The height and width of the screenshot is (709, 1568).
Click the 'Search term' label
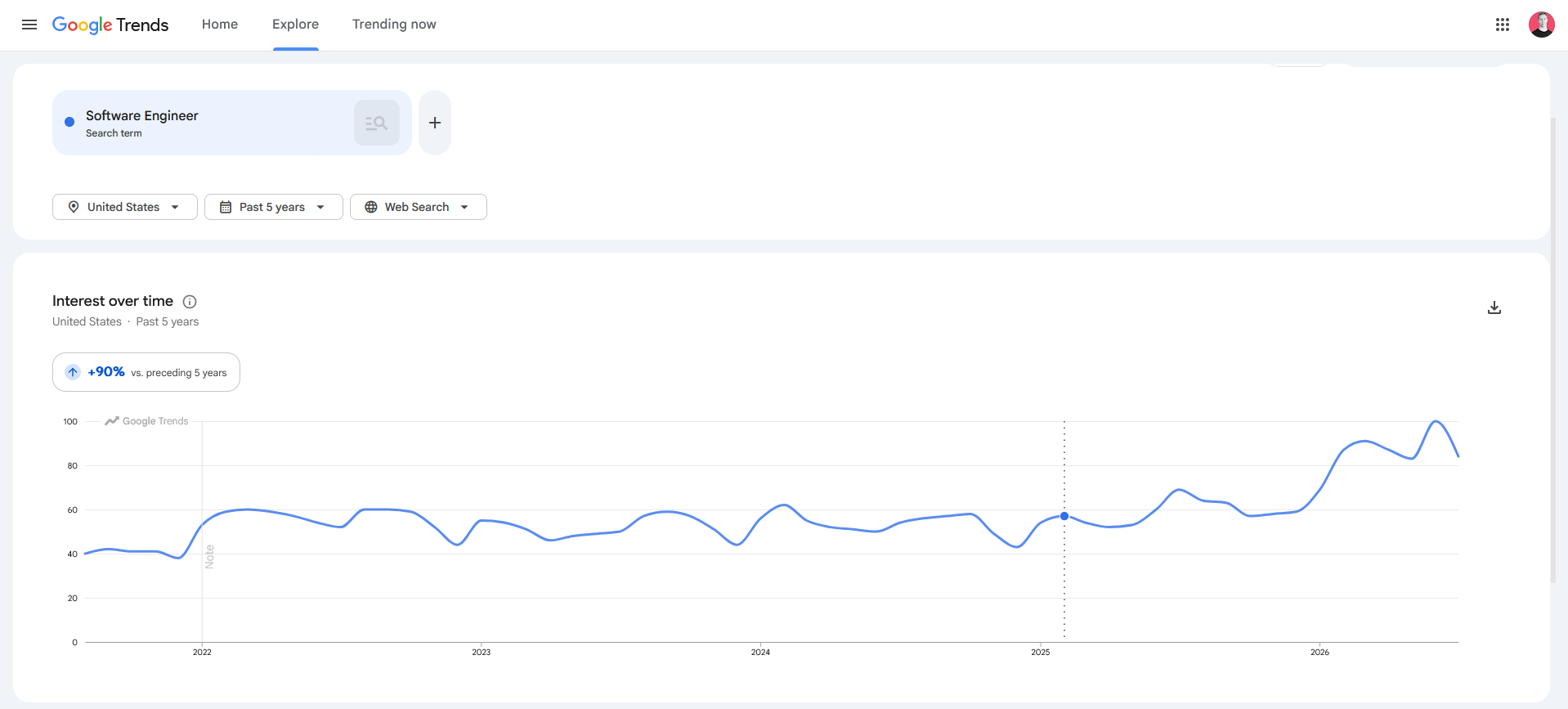pyautogui.click(x=114, y=133)
